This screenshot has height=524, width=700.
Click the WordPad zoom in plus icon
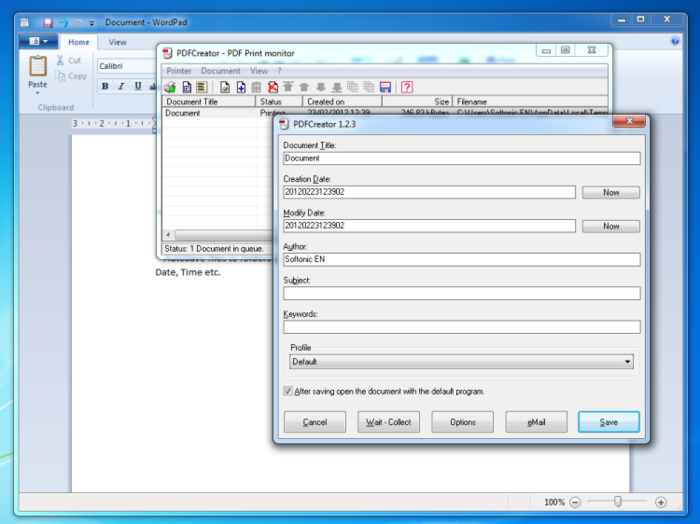(661, 502)
